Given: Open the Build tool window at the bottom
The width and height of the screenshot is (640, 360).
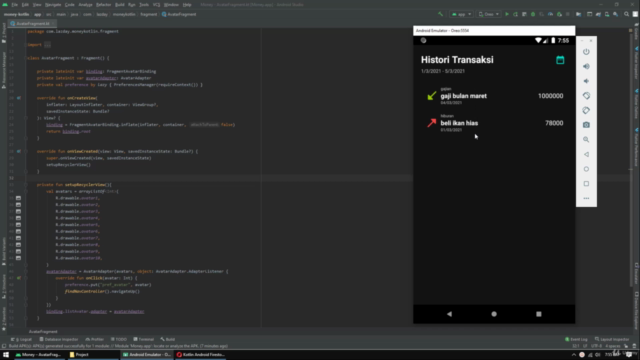Looking at the screenshot, I should [x=168, y=339].
